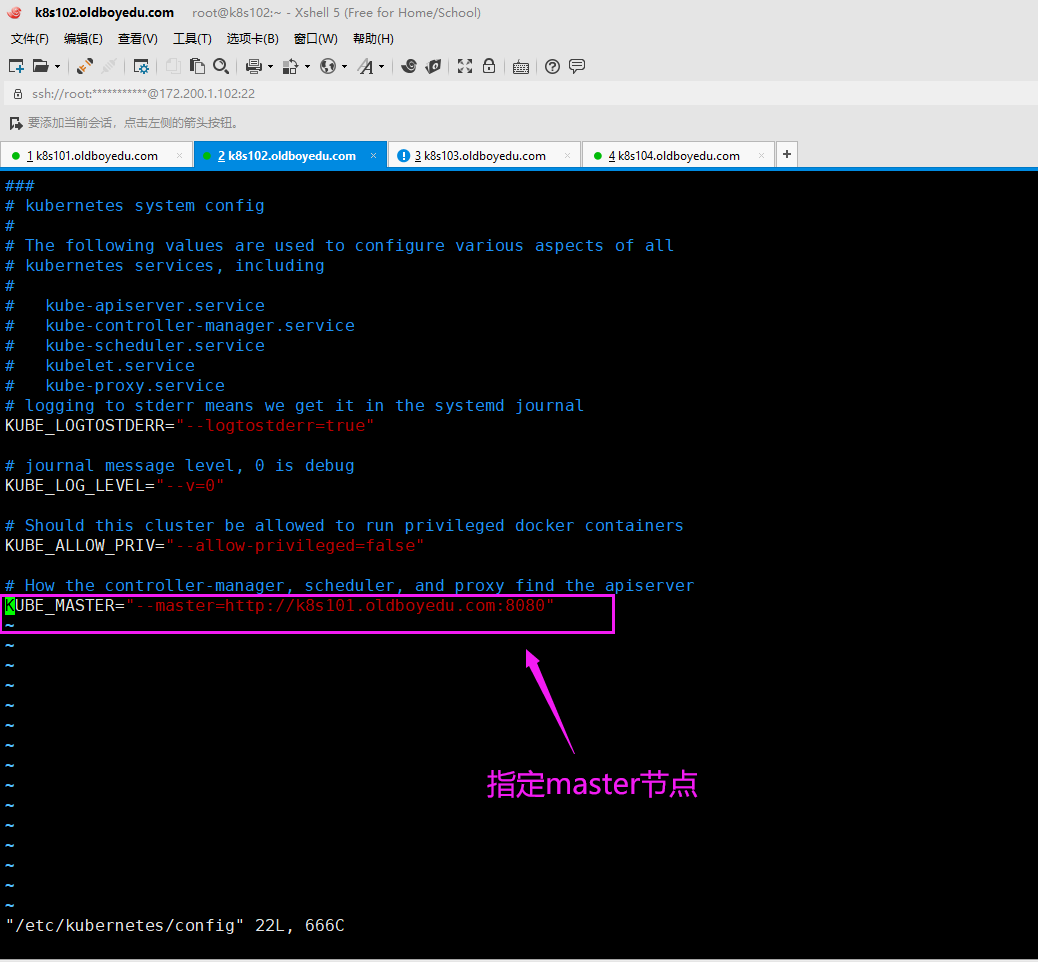Expand the Print dropdown arrow

[x=270, y=67]
